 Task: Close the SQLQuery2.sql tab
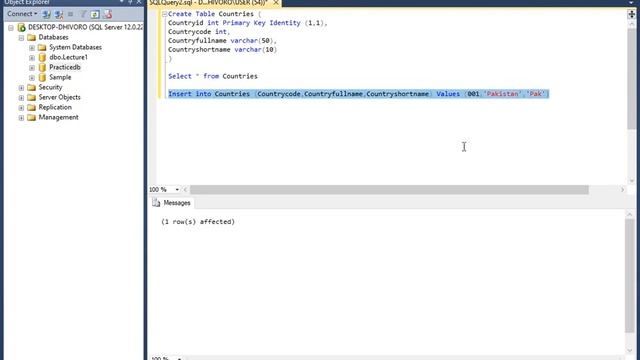tap(276, 2)
